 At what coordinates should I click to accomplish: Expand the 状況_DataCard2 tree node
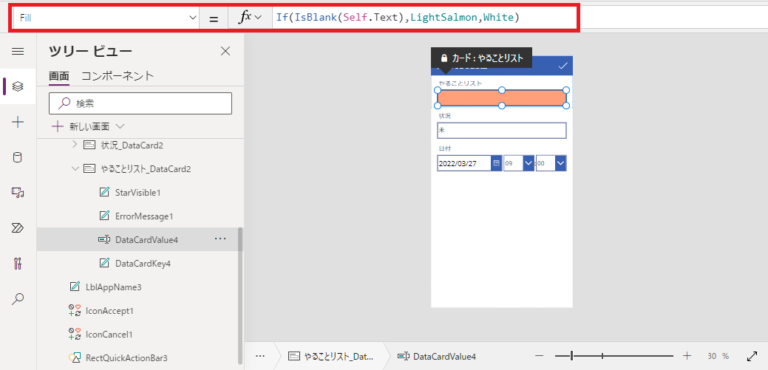(x=74, y=145)
